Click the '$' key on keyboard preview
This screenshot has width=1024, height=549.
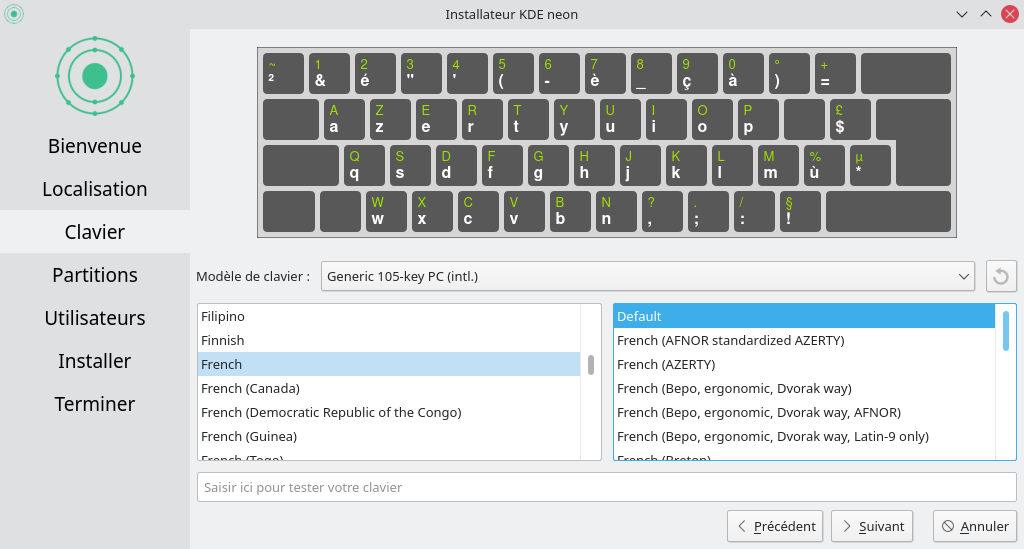pyautogui.click(x=850, y=119)
